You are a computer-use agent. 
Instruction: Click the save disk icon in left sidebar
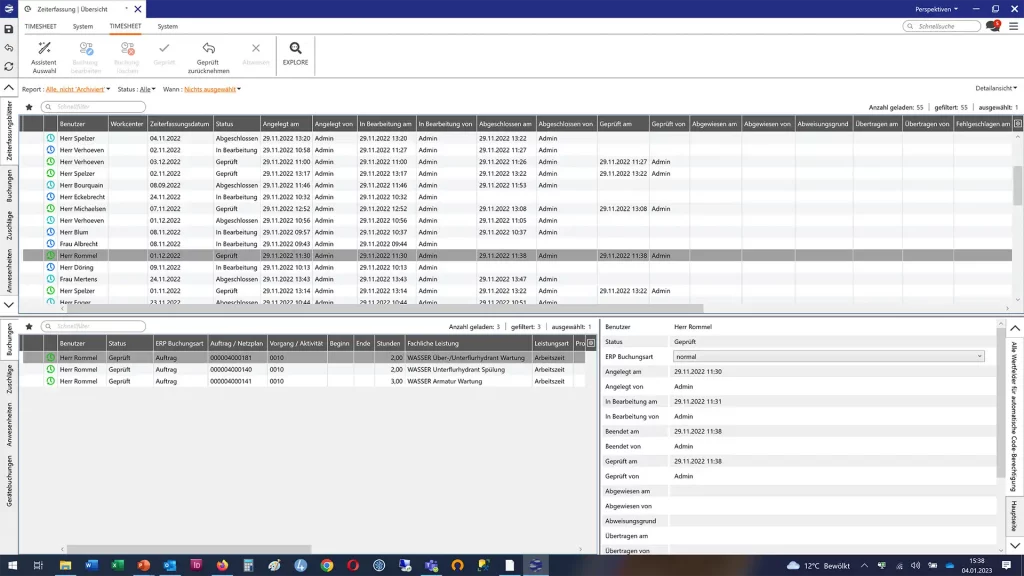9,29
